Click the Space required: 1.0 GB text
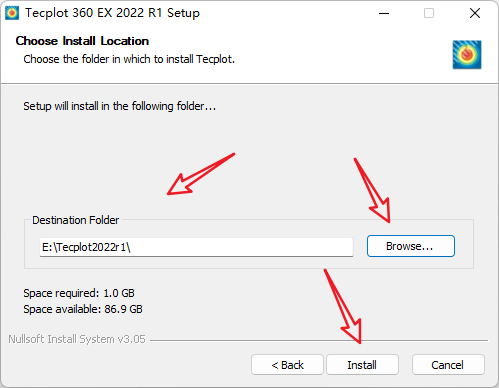This screenshot has width=499, height=388. 79,293
